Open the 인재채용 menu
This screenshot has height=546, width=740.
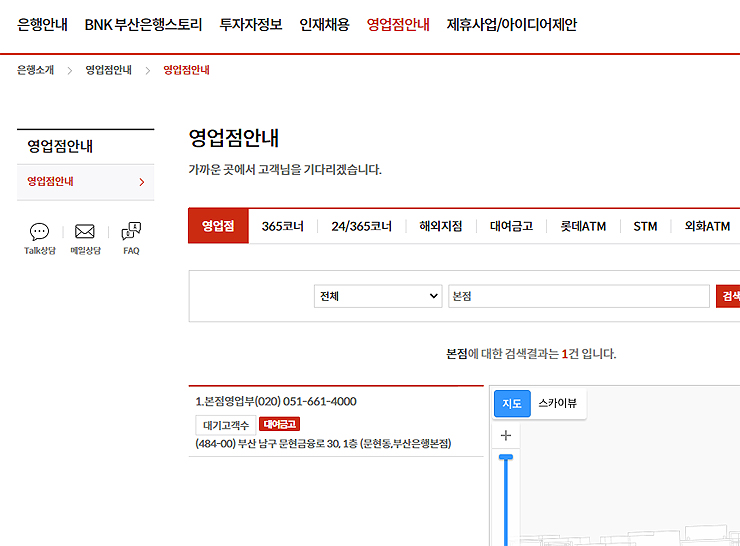[x=325, y=25]
